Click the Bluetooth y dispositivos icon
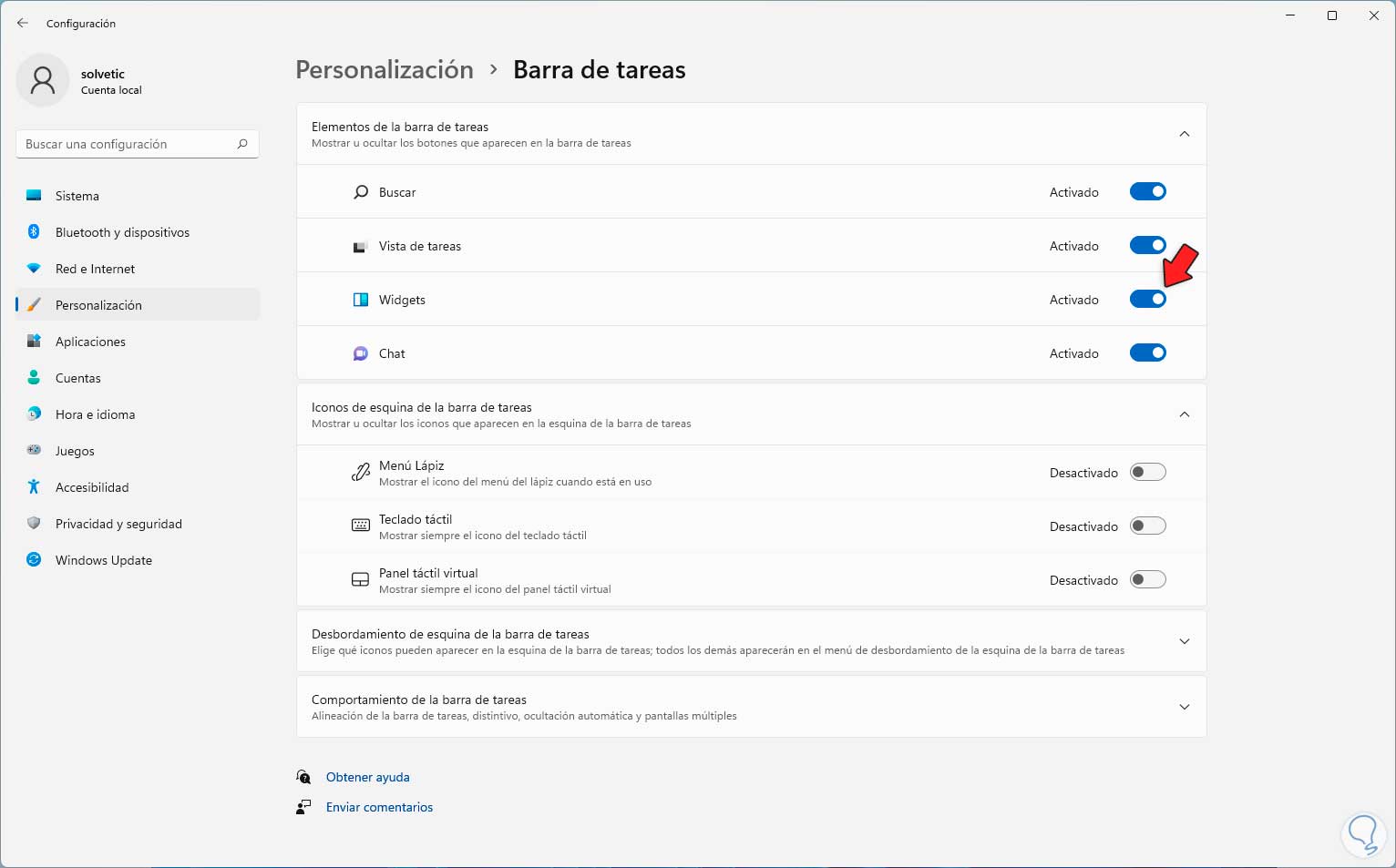Viewport: 1396px width, 868px height. [34, 232]
